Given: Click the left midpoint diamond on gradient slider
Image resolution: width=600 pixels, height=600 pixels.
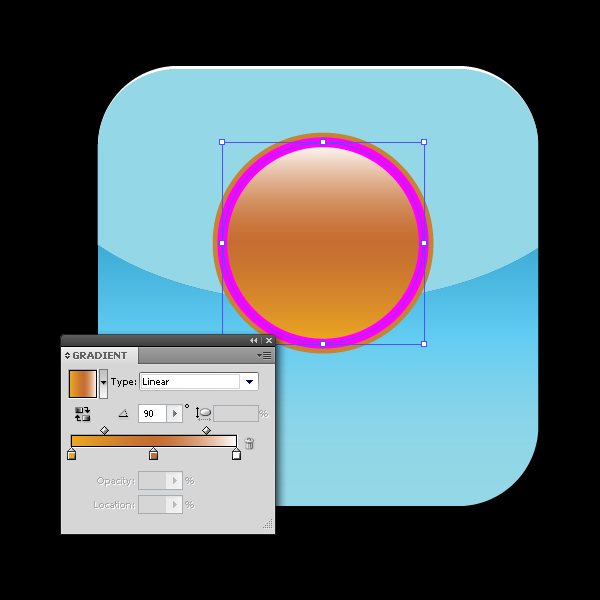Looking at the screenshot, I should (104, 430).
